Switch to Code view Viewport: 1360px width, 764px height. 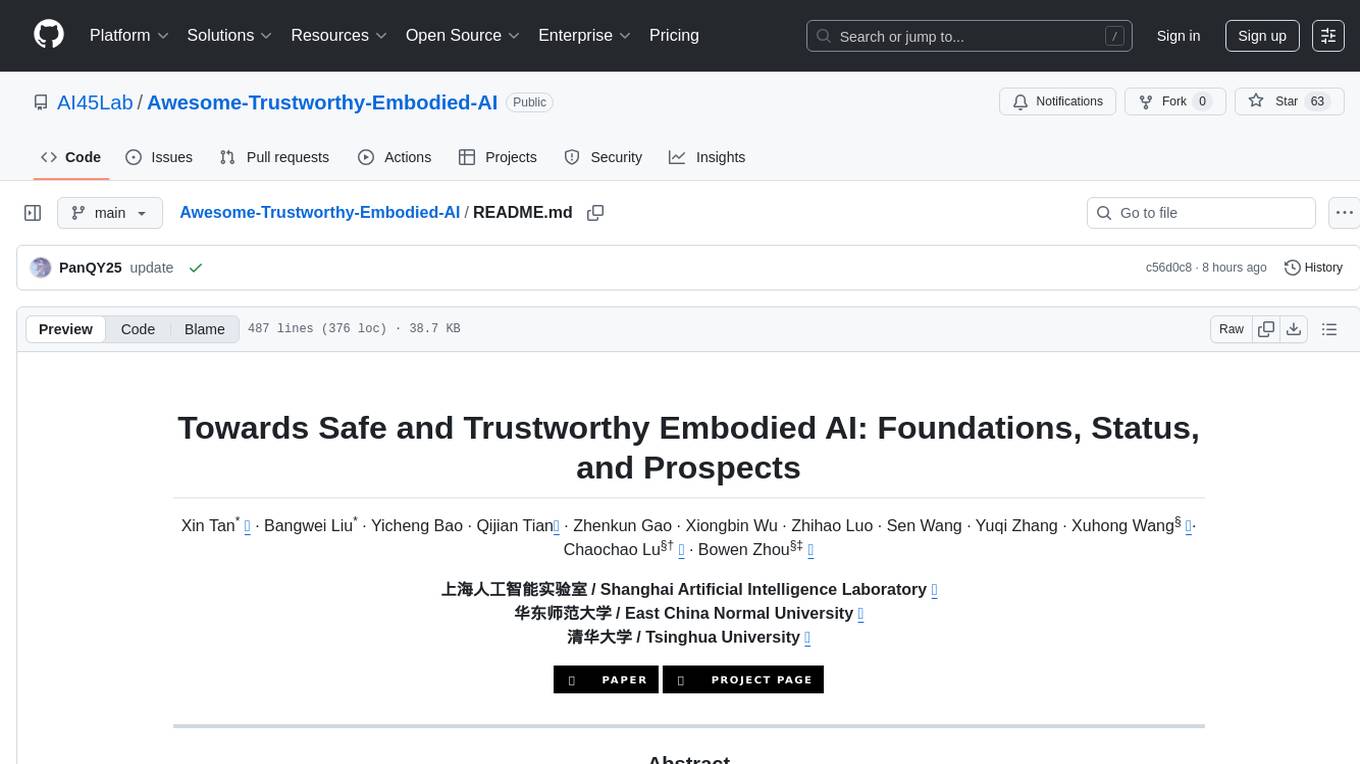[x=138, y=329]
